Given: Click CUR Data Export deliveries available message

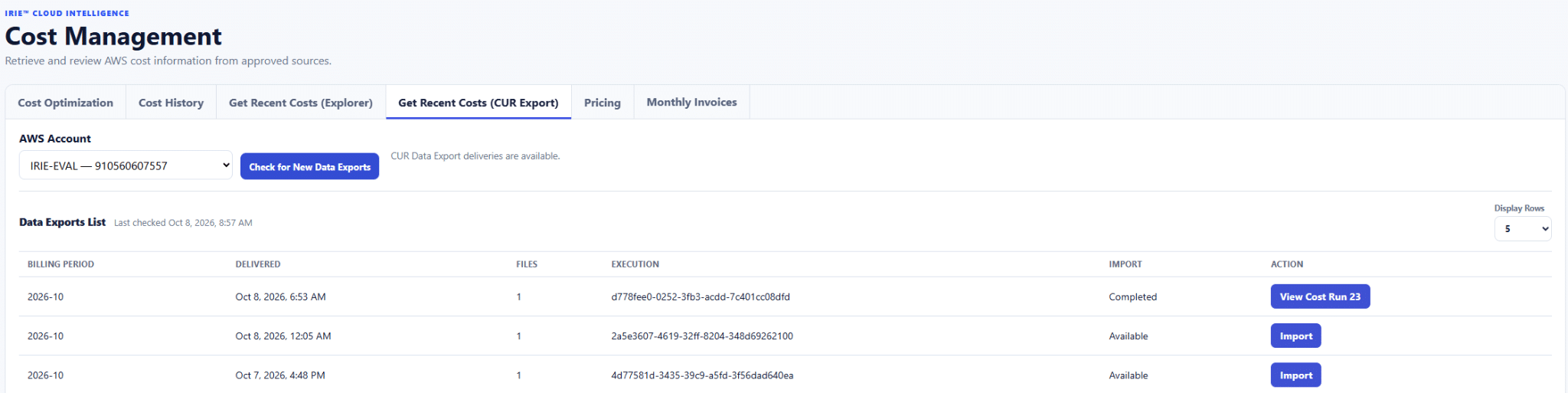Looking at the screenshot, I should point(475,156).
